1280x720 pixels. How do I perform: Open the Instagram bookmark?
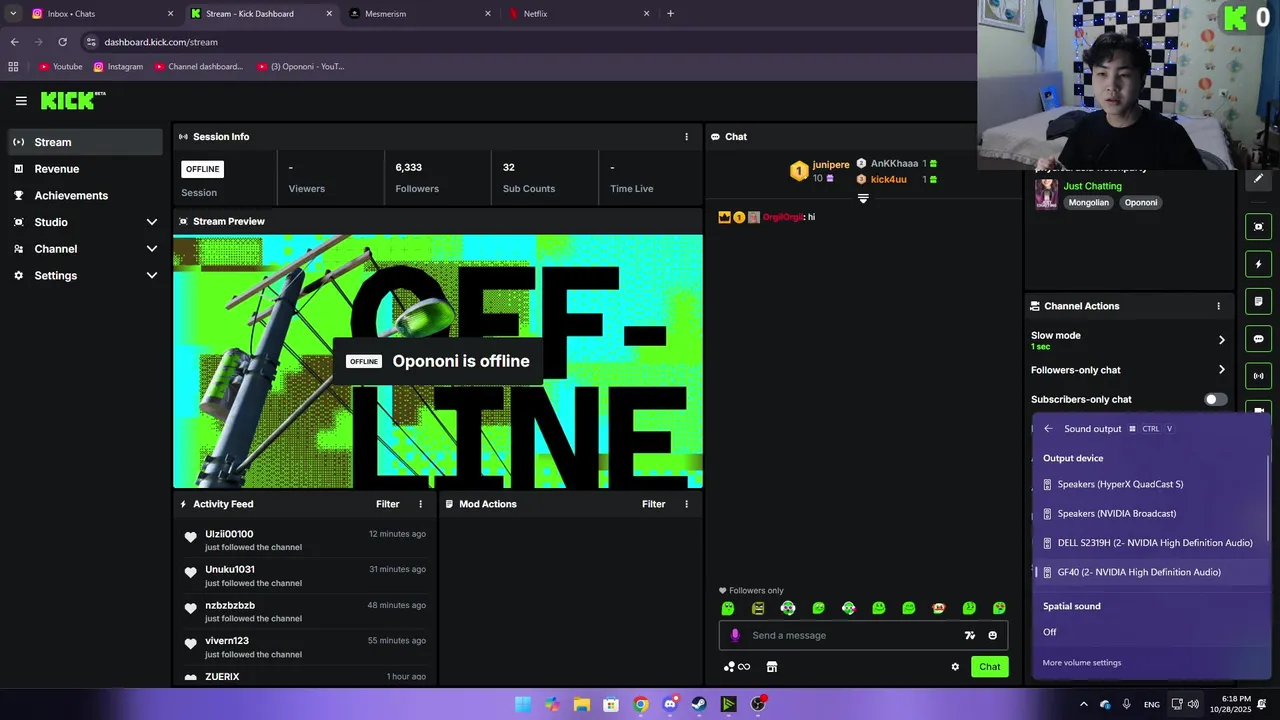[118, 67]
